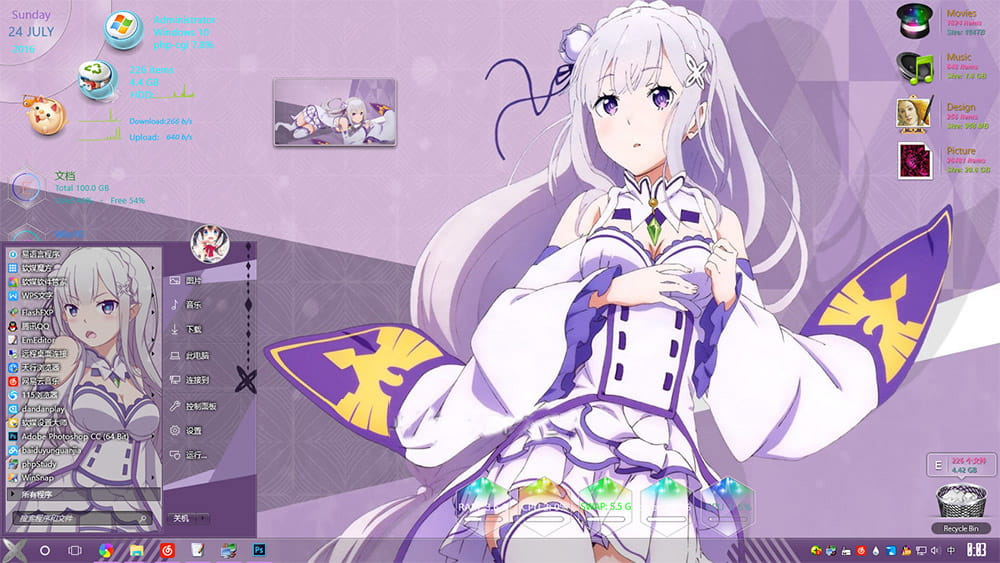The height and width of the screenshot is (563, 1000).
Task: Click the water drop tray icon
Action: [876, 550]
